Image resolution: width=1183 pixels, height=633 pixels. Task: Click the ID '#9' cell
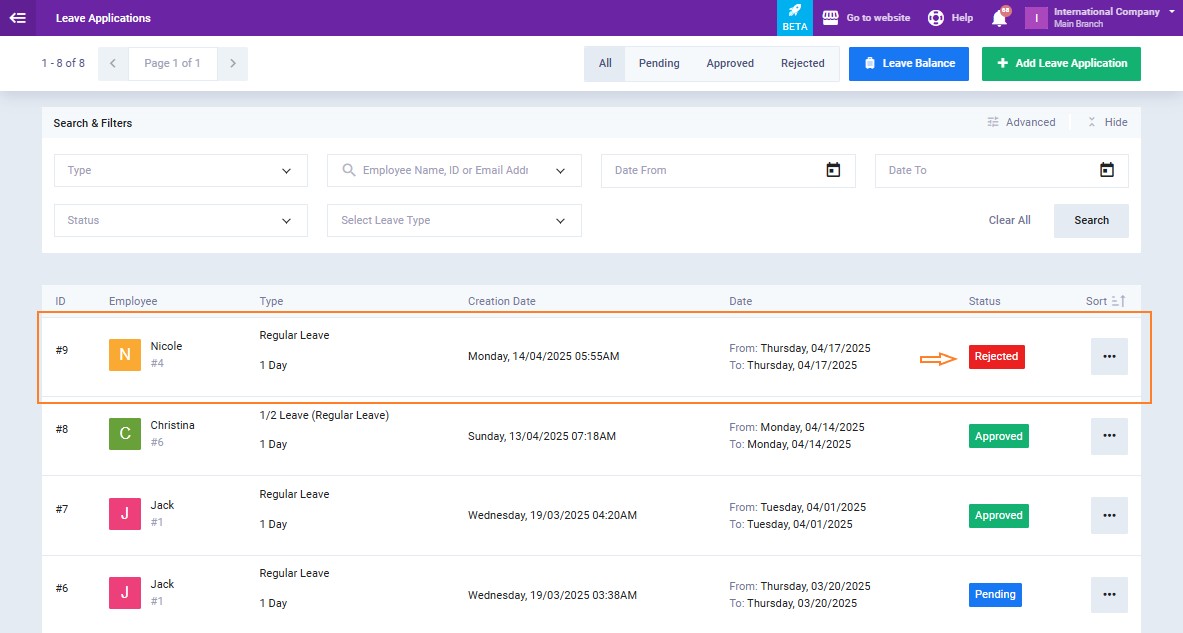click(62, 350)
